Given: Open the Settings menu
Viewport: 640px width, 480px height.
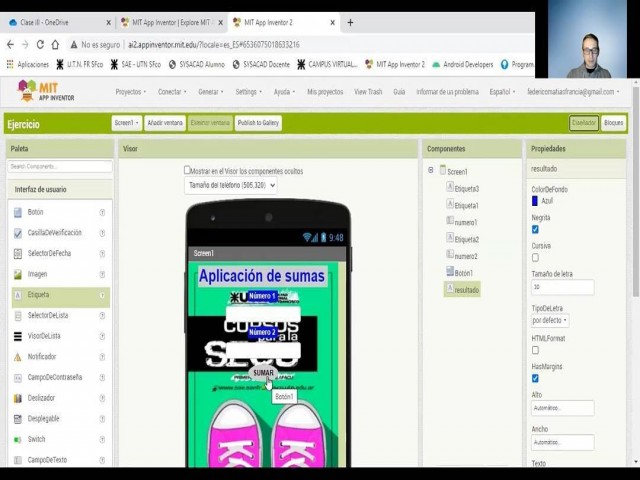Looking at the screenshot, I should pos(249,92).
